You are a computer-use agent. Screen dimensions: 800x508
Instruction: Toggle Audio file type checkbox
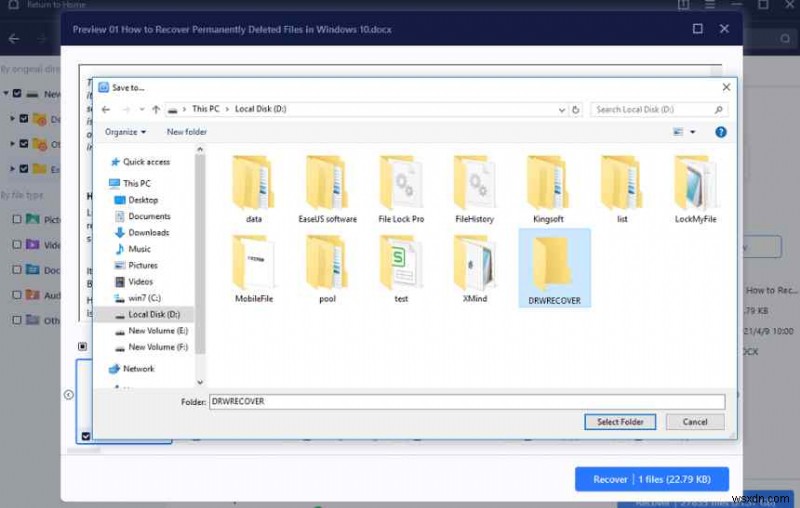17,295
